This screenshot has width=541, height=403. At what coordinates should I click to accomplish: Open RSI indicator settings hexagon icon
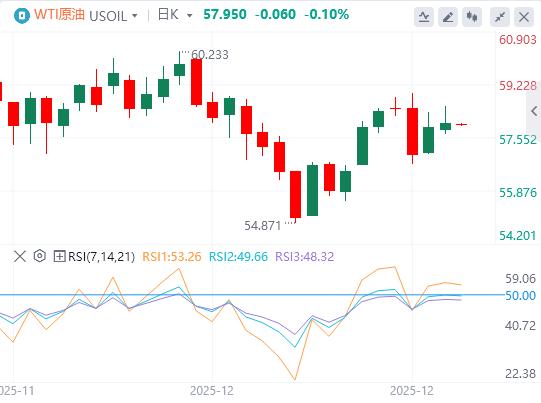pyautogui.click(x=40, y=256)
